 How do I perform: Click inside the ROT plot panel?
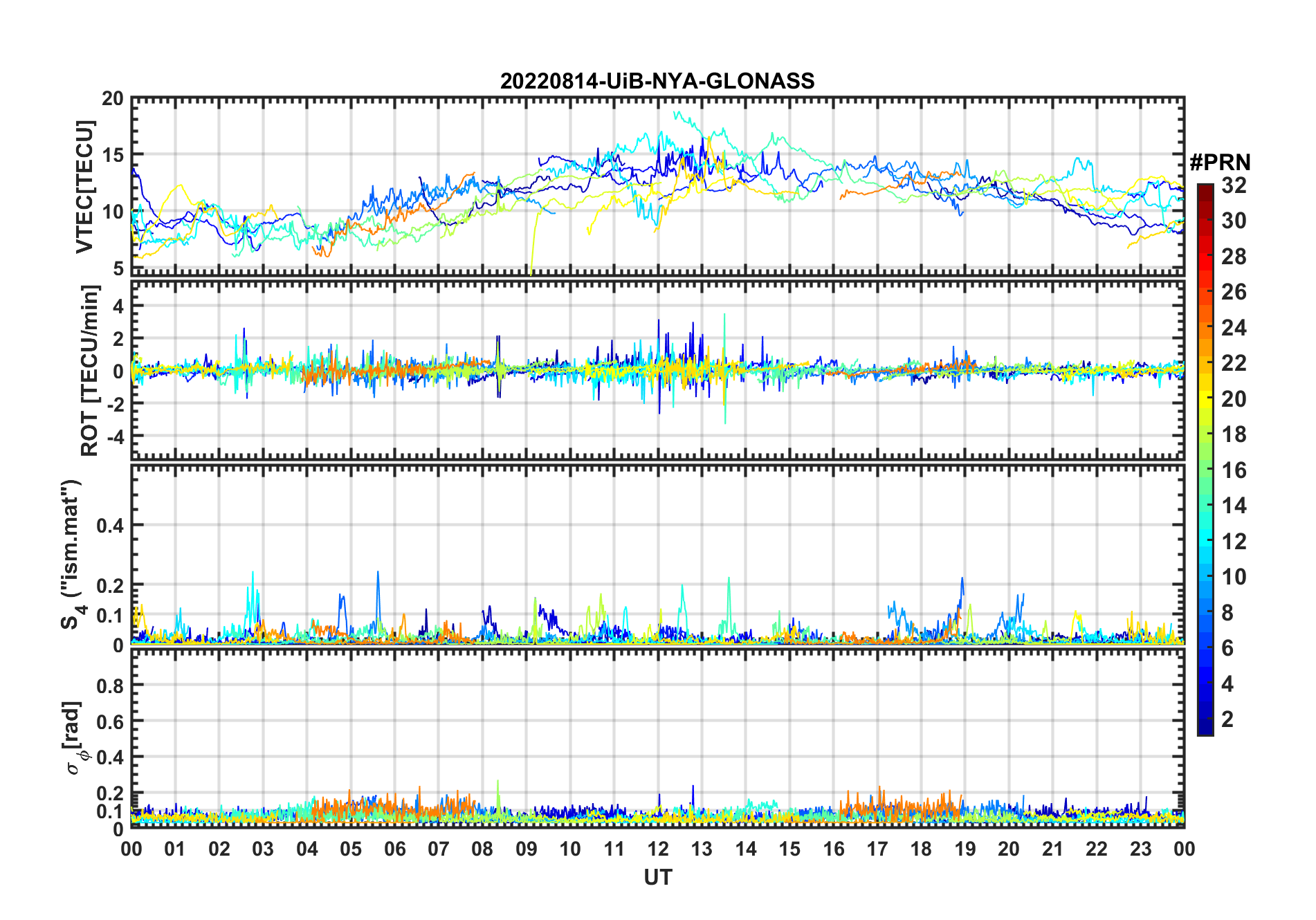coord(657,370)
